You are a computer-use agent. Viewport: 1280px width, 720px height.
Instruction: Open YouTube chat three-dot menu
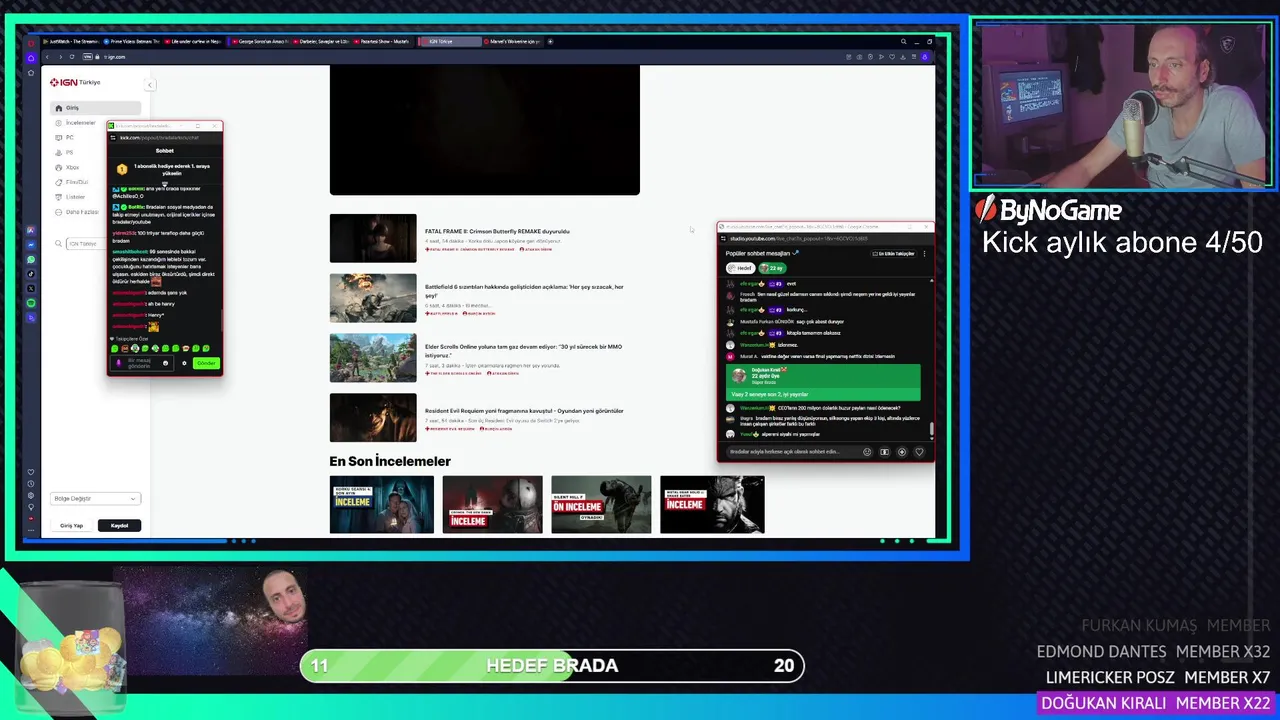924,254
